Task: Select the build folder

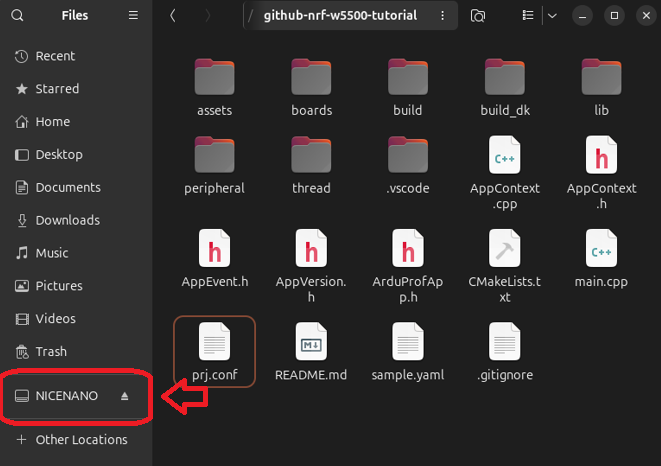Action: click(x=408, y=88)
